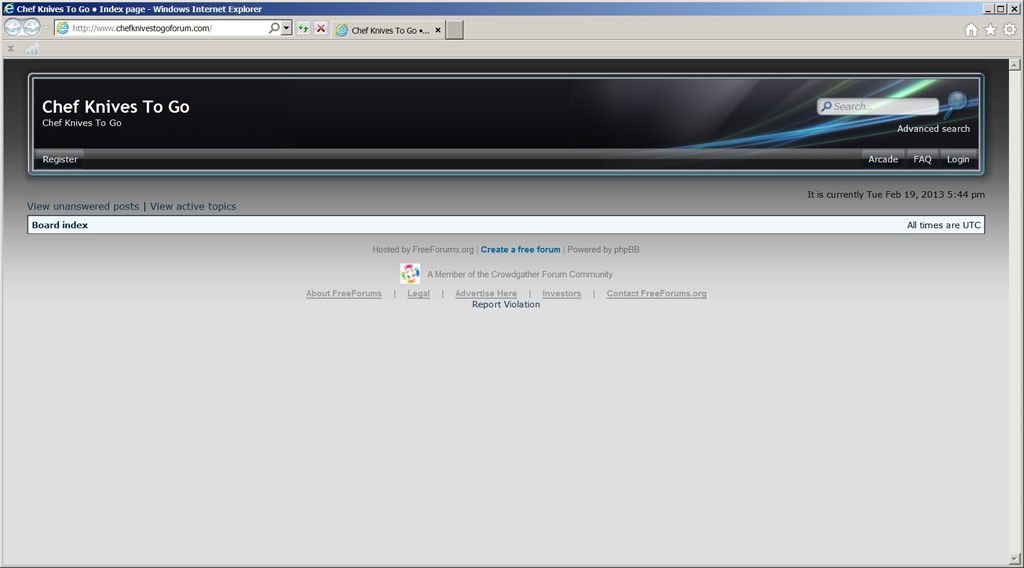
Task: Open the FAQ menu item
Action: (x=922, y=159)
